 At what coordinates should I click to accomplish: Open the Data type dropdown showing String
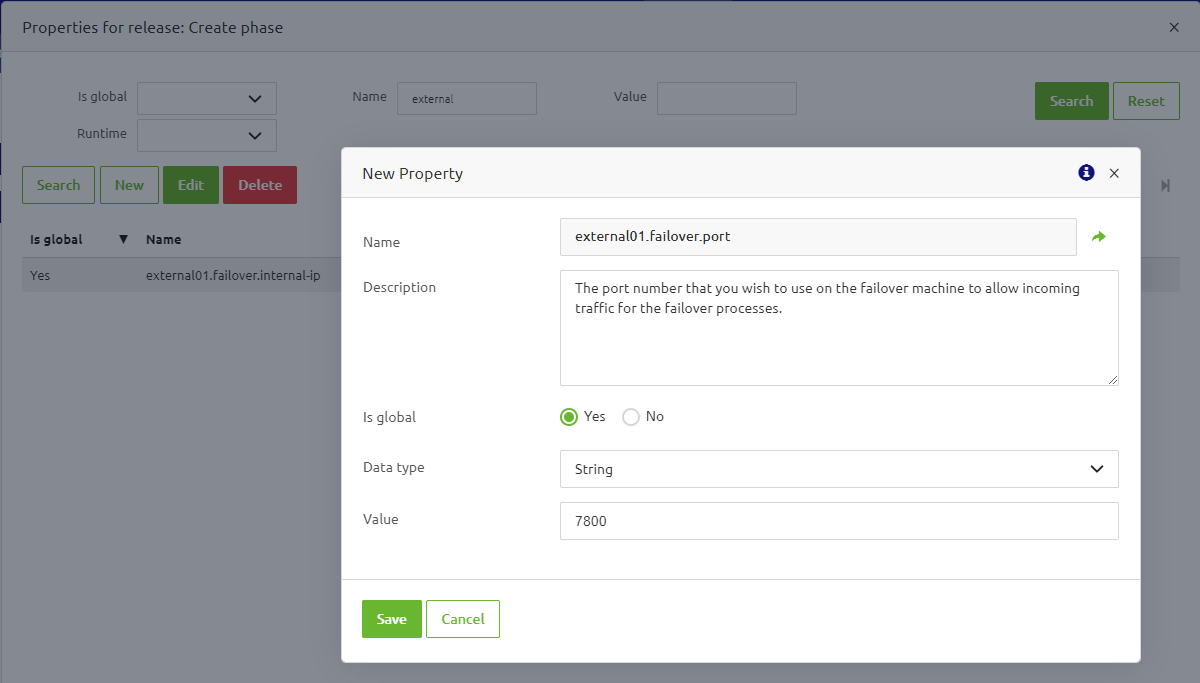[839, 469]
